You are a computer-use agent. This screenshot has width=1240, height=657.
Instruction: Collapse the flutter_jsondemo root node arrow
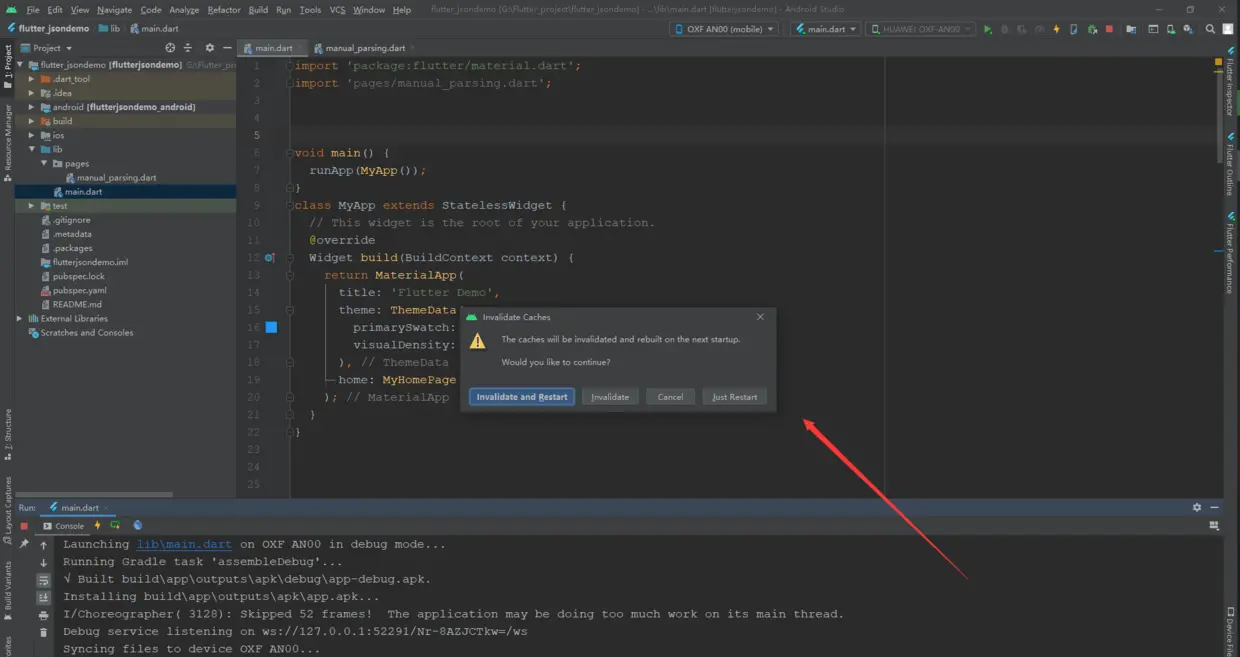tap(19, 65)
